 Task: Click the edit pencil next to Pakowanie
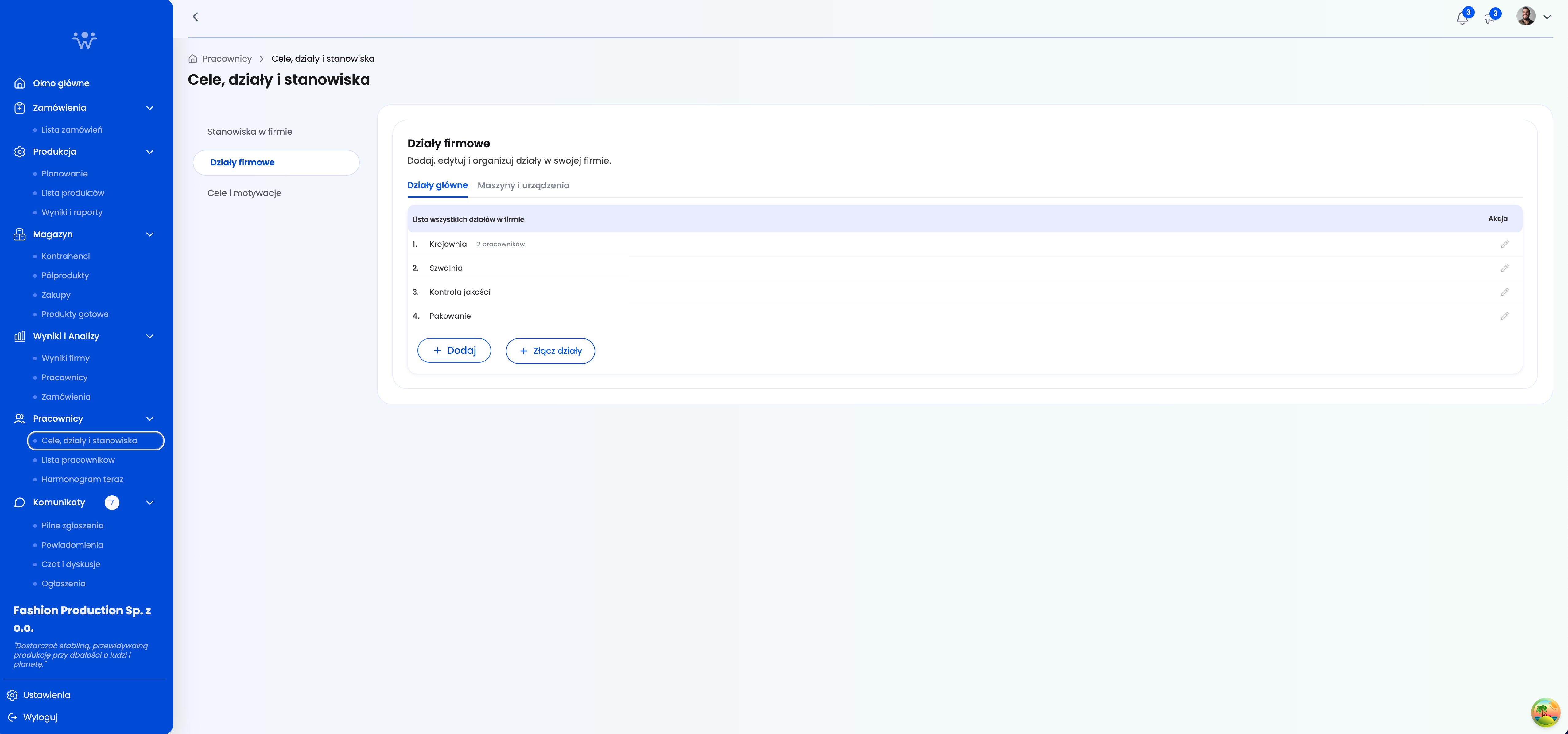pyautogui.click(x=1504, y=316)
